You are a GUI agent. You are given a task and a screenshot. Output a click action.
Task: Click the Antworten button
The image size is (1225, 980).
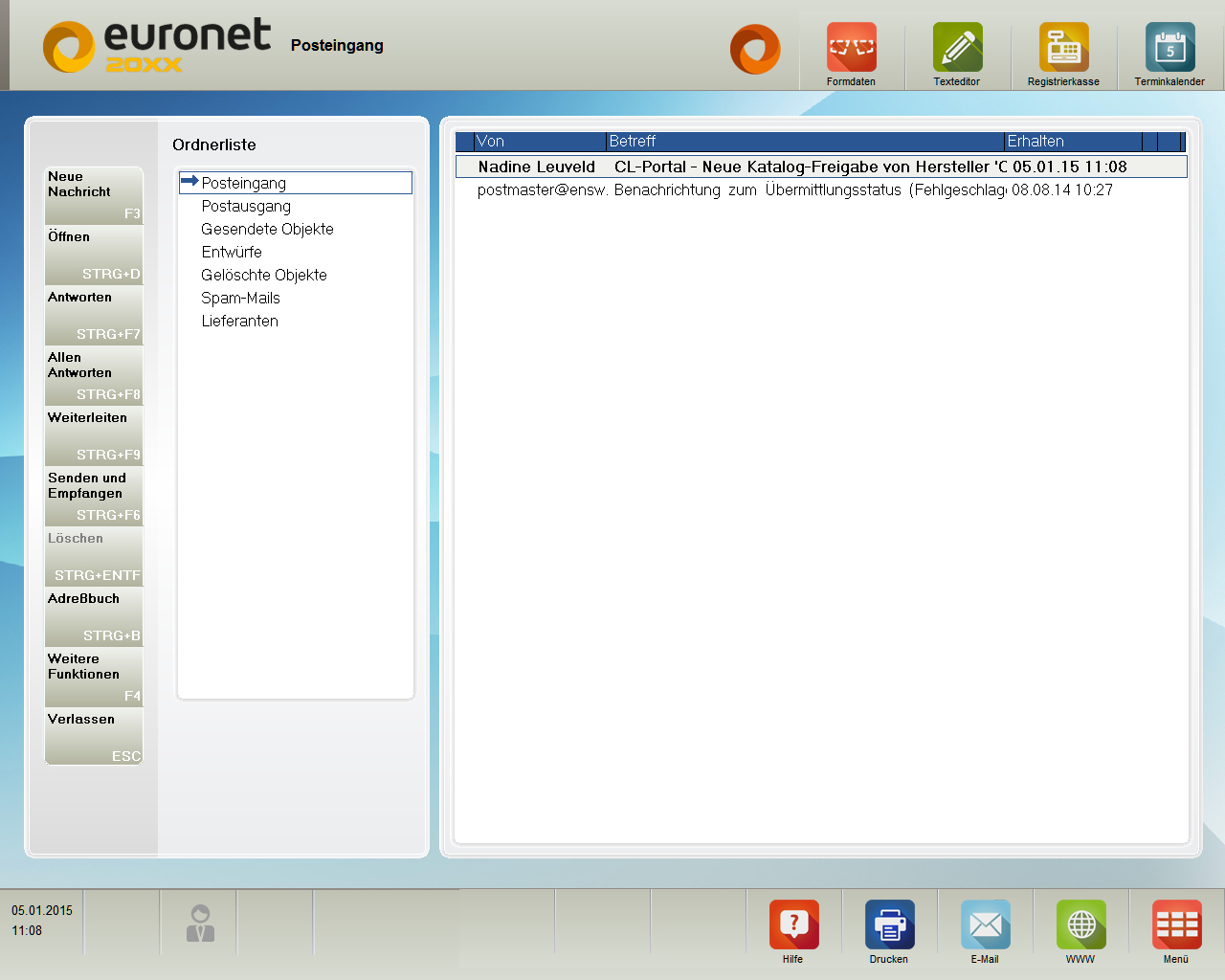(x=94, y=316)
